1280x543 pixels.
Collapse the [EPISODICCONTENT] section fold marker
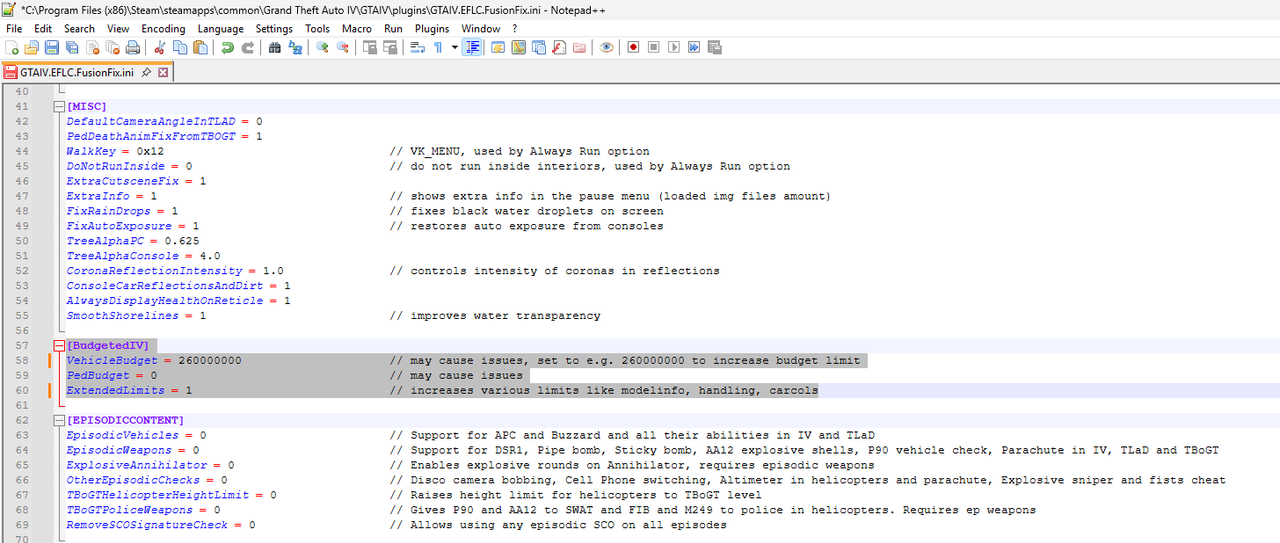click(x=59, y=421)
